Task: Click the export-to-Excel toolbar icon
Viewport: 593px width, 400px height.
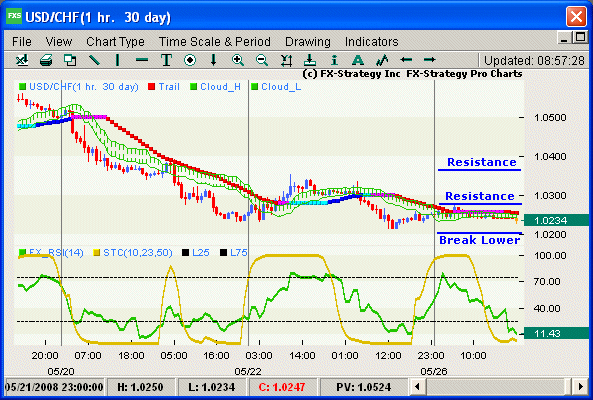Action: pyautogui.click(x=22, y=60)
